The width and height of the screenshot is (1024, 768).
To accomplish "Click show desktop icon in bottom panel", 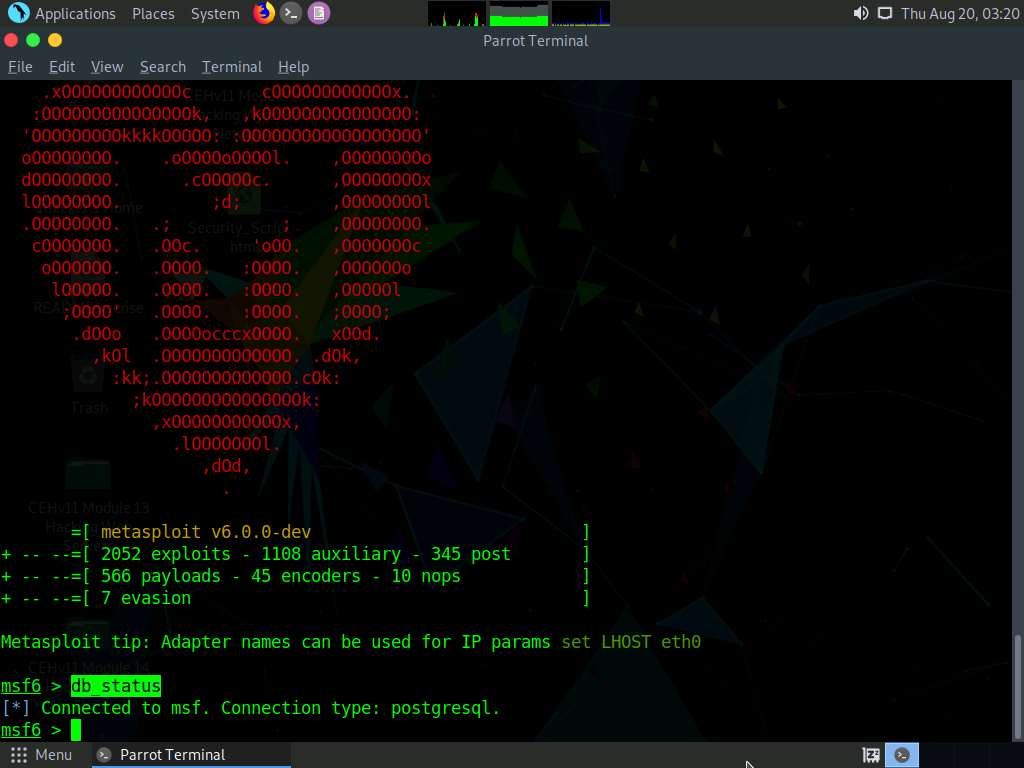I will click(x=871, y=755).
